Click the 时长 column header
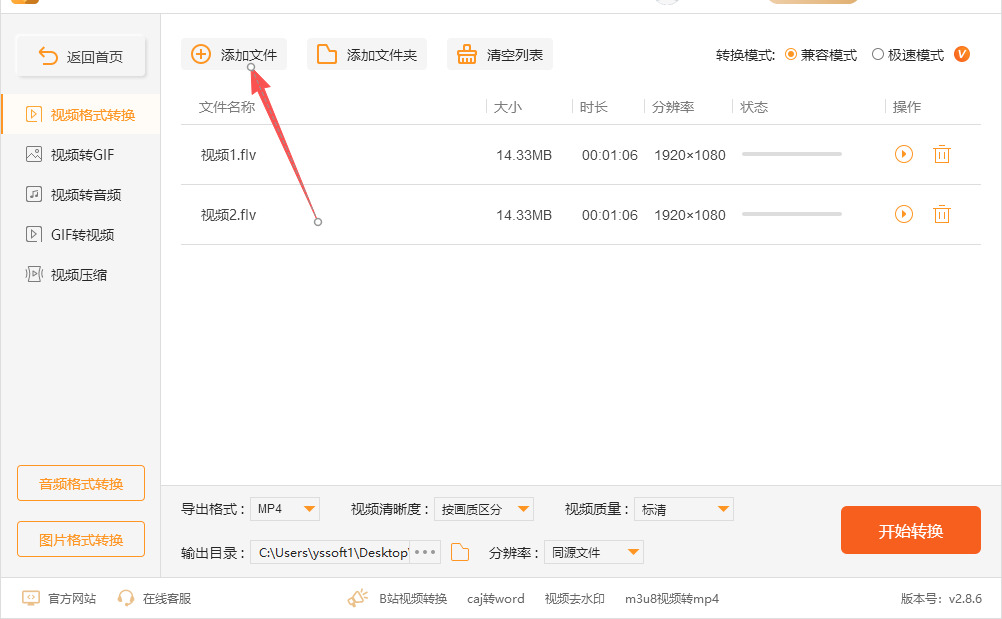This screenshot has height=619, width=1002. pyautogui.click(x=593, y=107)
